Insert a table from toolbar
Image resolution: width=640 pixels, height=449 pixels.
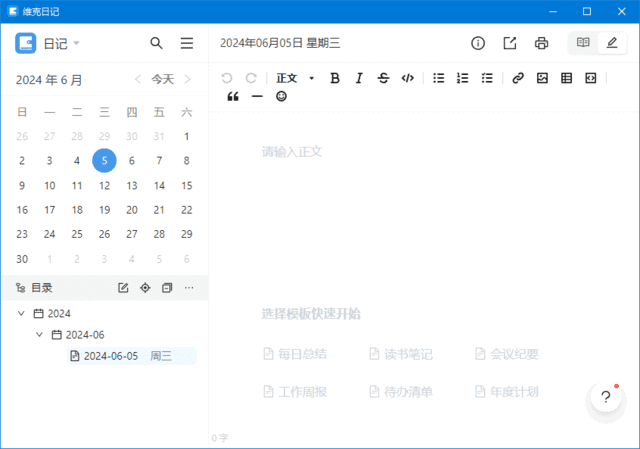(x=567, y=78)
